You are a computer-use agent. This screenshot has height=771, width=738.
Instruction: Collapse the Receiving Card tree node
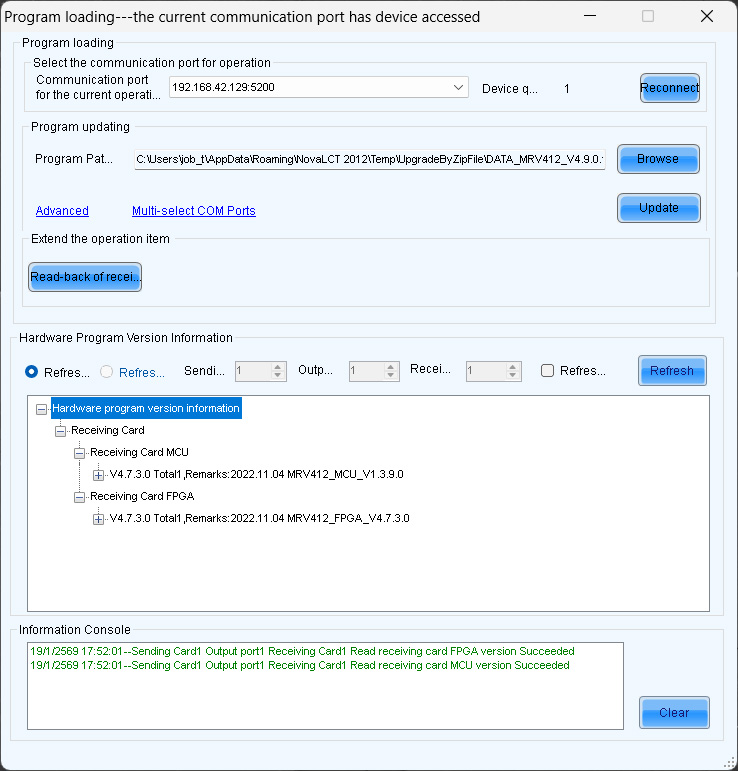pyautogui.click(x=60, y=431)
